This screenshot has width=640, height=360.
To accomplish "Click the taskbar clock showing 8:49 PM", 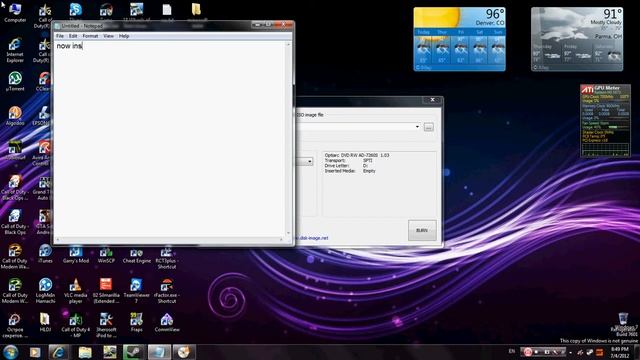I will pyautogui.click(x=620, y=352).
